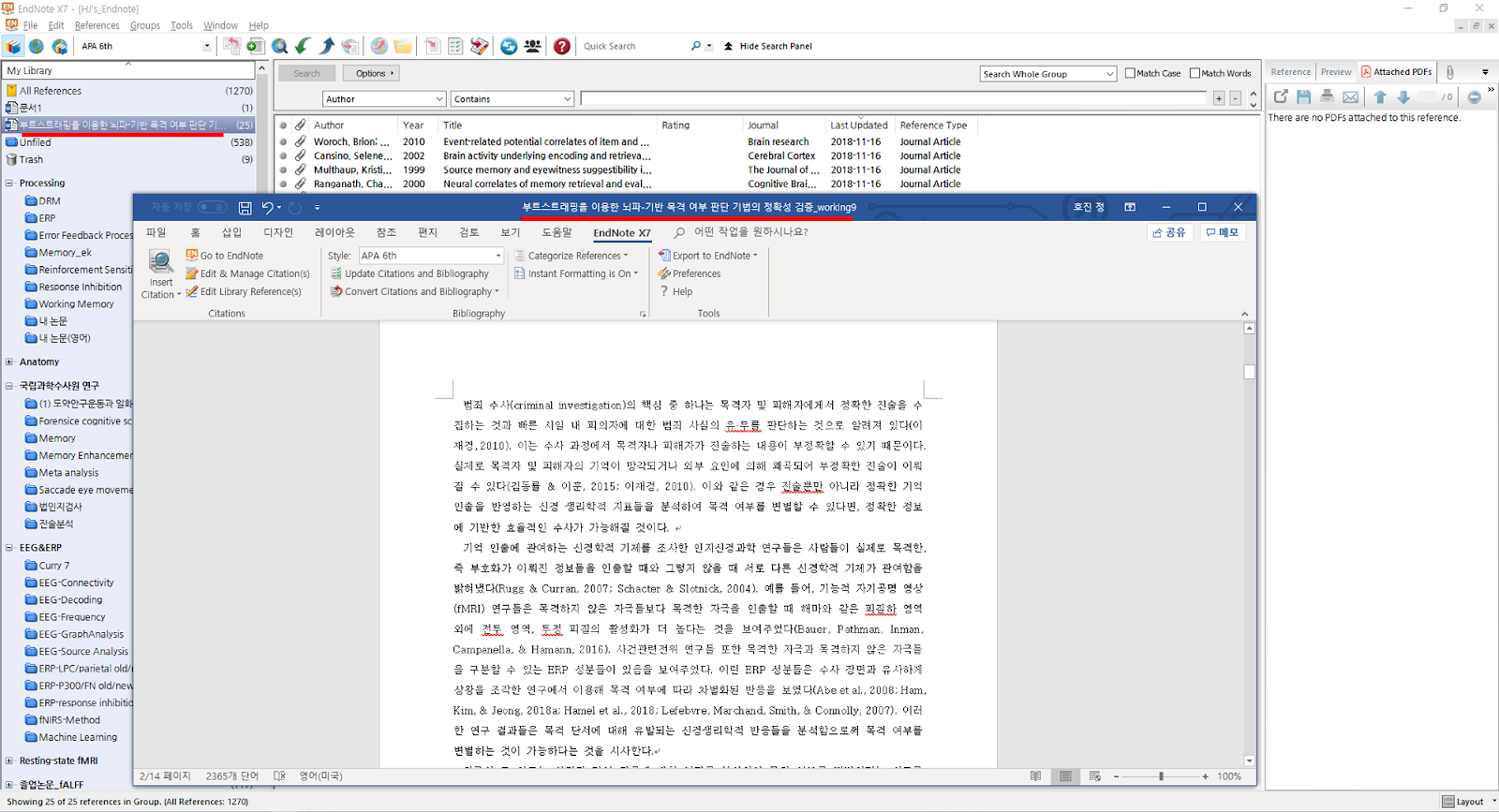Expand the Anatomy group set
Image resolution: width=1499 pixels, height=812 pixels.
tap(9, 362)
